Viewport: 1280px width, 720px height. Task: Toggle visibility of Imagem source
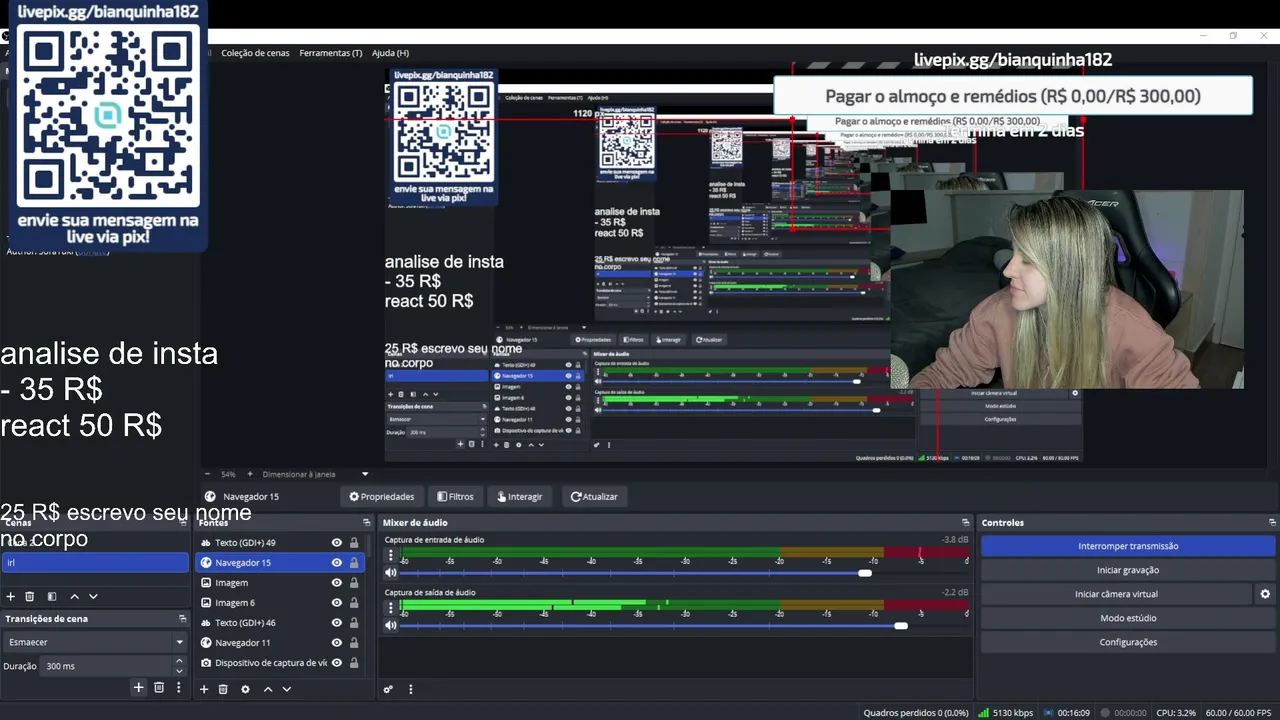337,583
